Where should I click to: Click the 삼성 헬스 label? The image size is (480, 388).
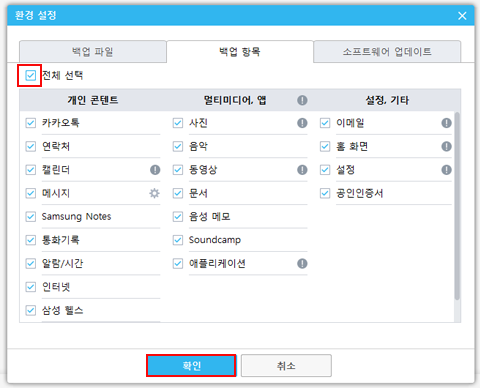pos(62,311)
